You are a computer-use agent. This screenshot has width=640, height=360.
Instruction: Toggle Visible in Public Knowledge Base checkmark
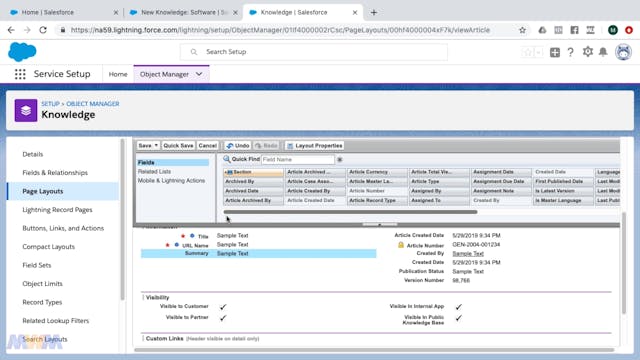(x=459, y=318)
